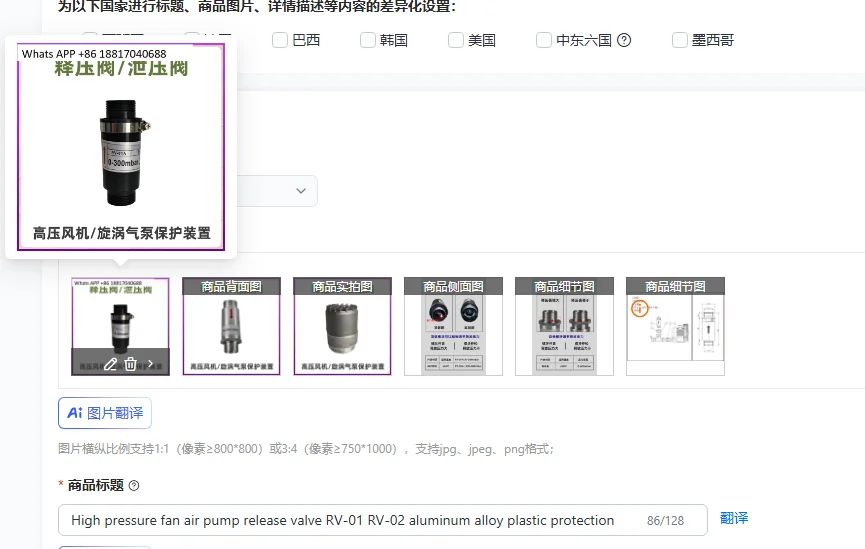Select the 商品背面图 thumbnail
The width and height of the screenshot is (865, 549).
pyautogui.click(x=232, y=326)
